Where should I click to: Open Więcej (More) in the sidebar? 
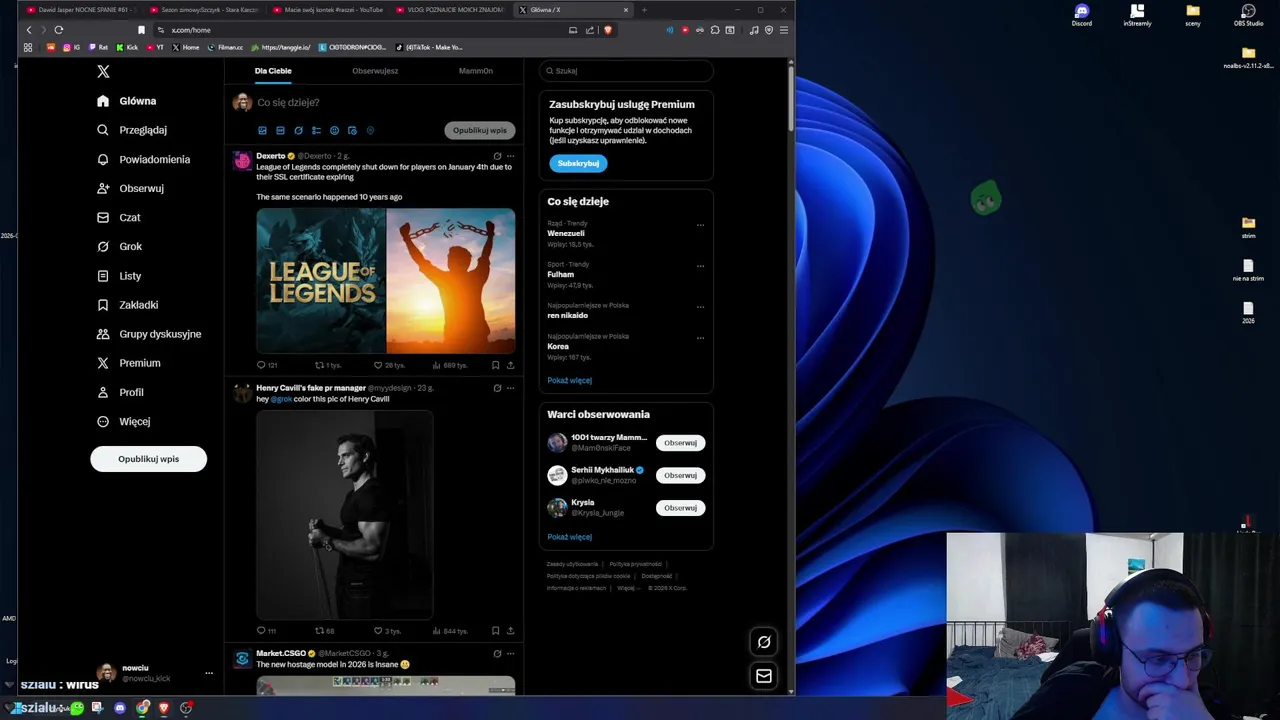pos(123,422)
